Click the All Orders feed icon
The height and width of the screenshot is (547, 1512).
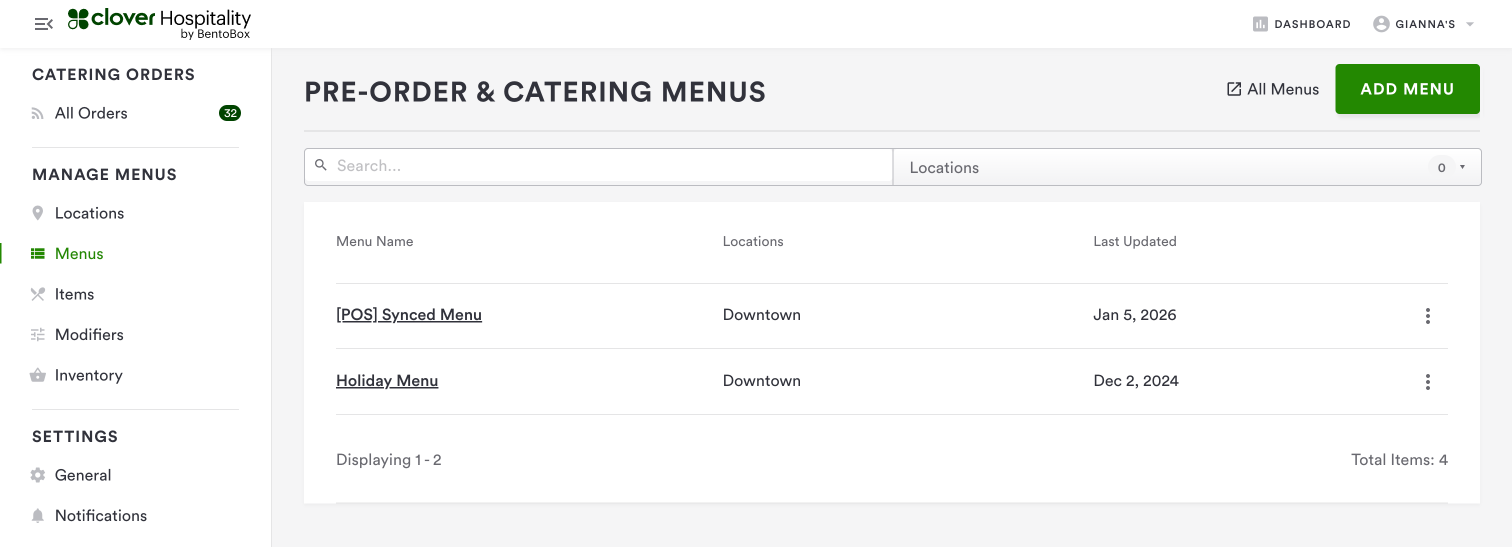[x=38, y=114]
